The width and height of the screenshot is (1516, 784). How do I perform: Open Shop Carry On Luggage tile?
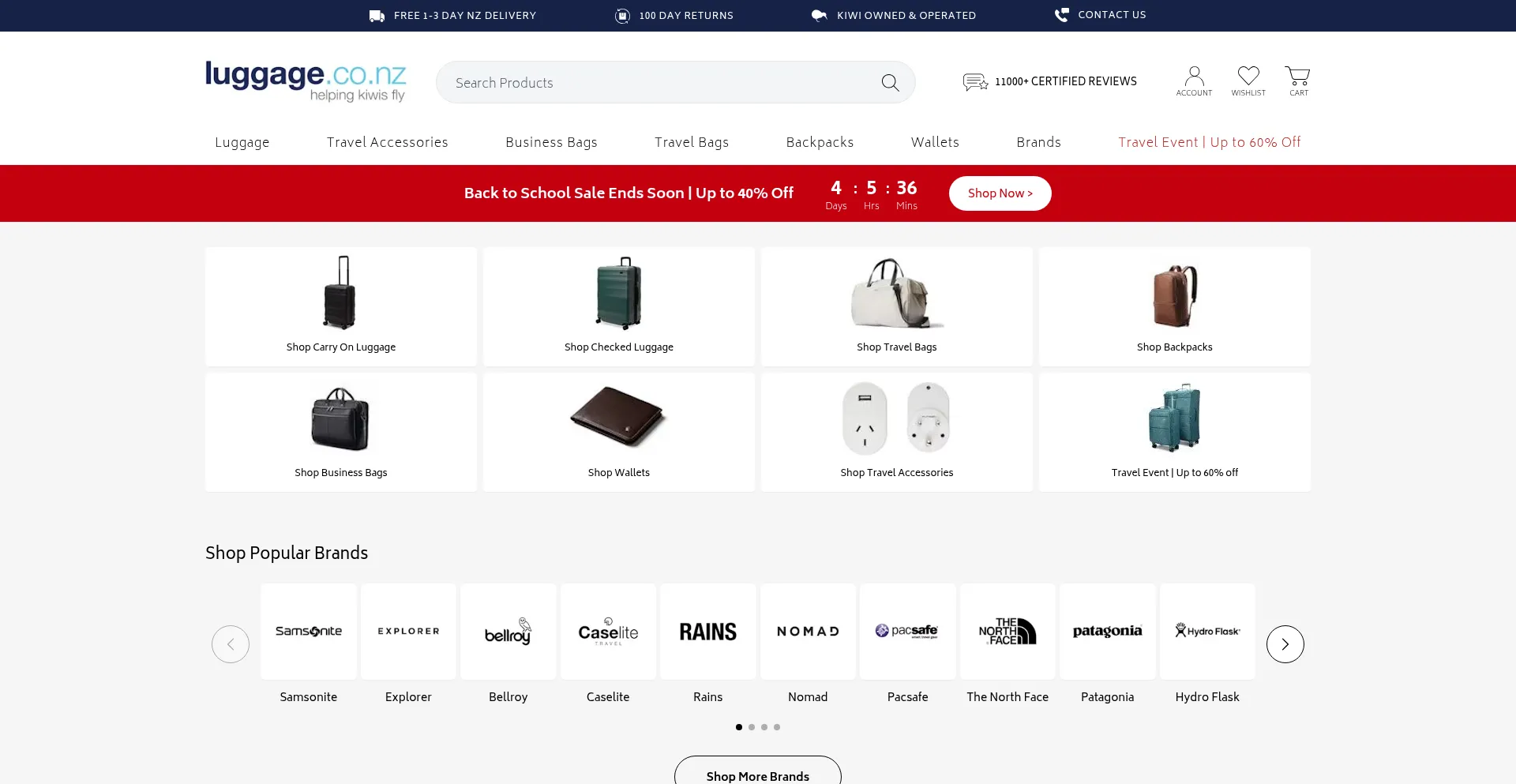341,306
